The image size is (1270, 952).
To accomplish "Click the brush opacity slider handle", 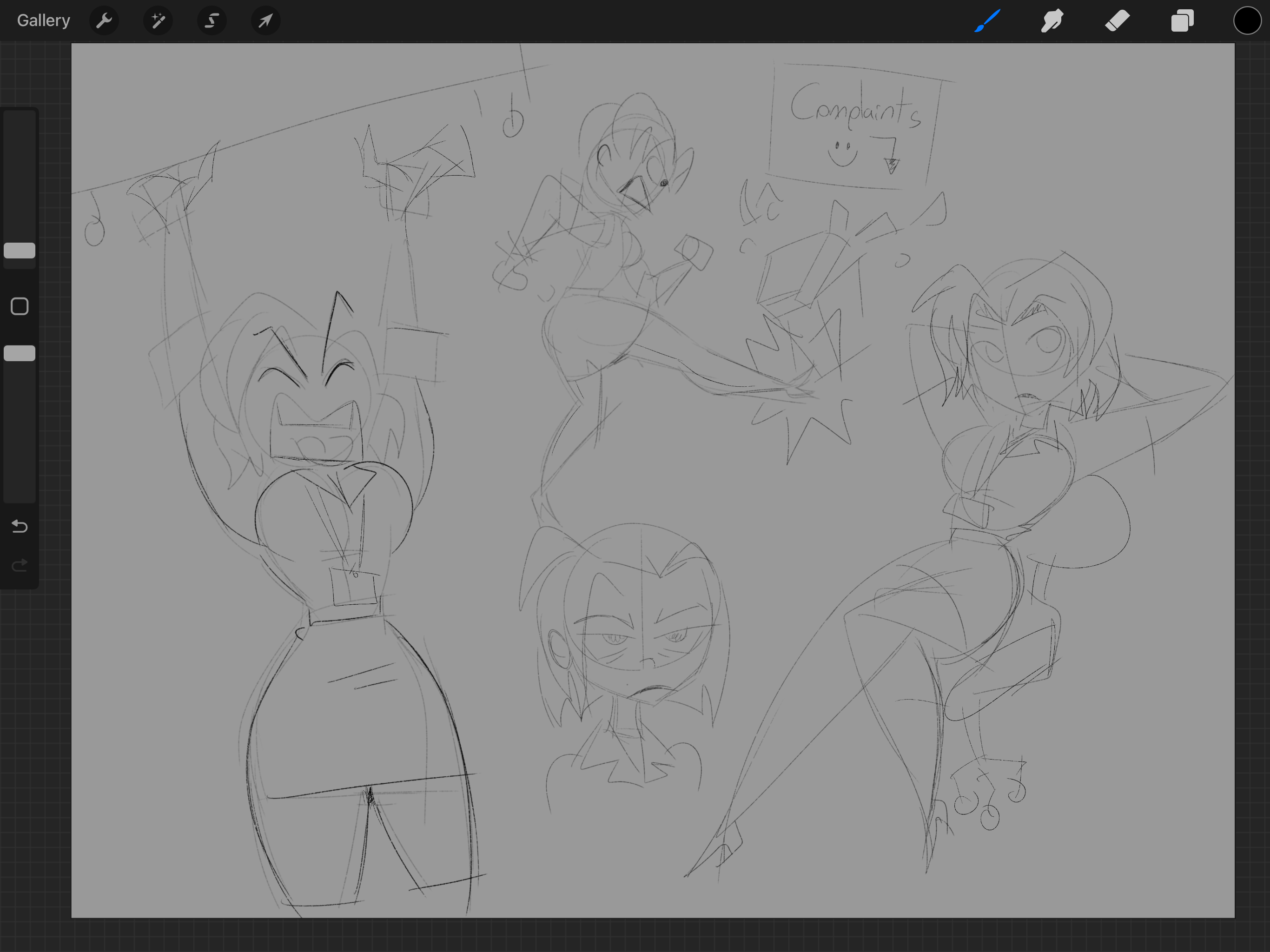I will [20, 353].
